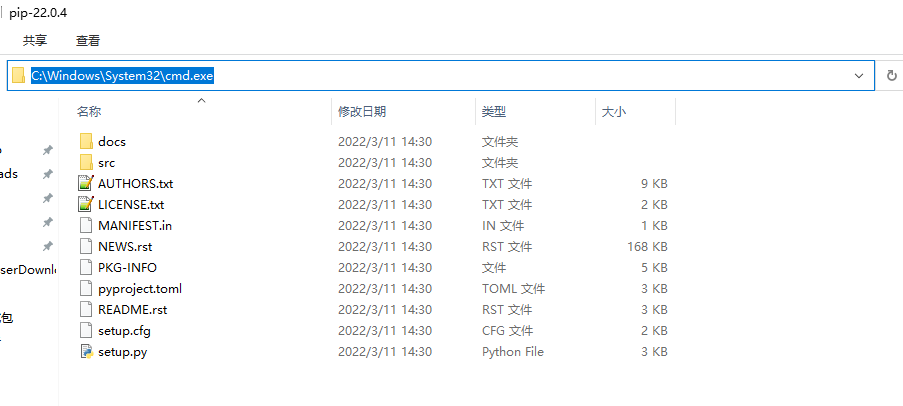Click the NEWS.rst file icon

86,246
